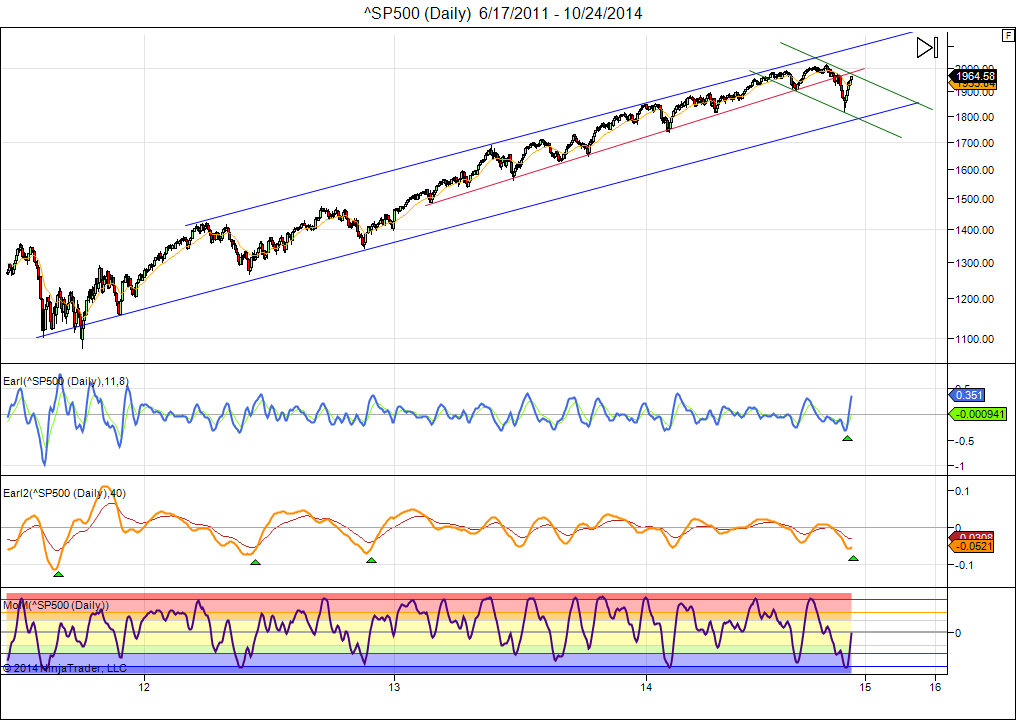Image resolution: width=1016 pixels, height=720 pixels.
Task: Click the black 1964.58 price marker
Action: (x=974, y=76)
